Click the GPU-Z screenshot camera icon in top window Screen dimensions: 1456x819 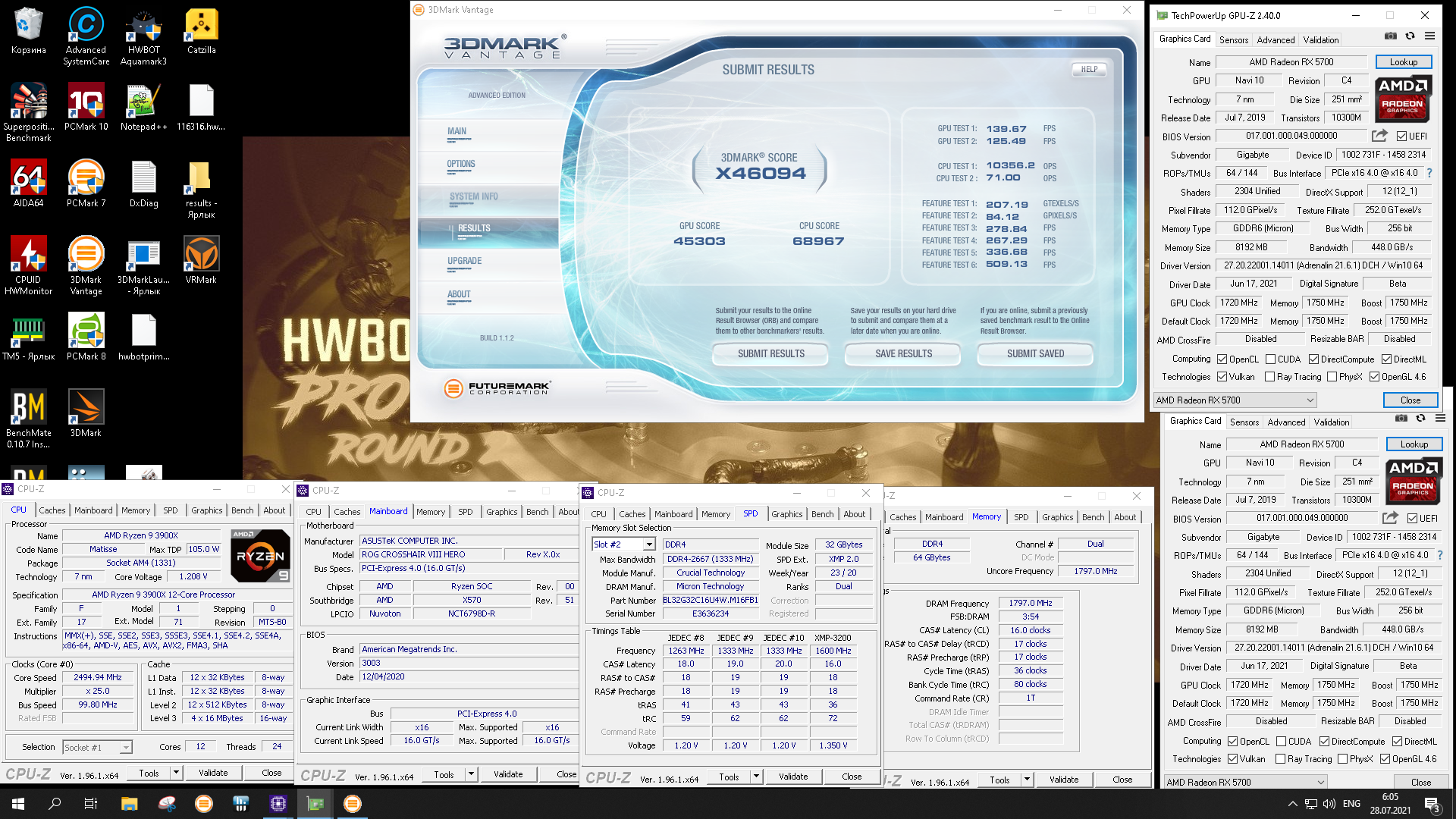[1390, 36]
